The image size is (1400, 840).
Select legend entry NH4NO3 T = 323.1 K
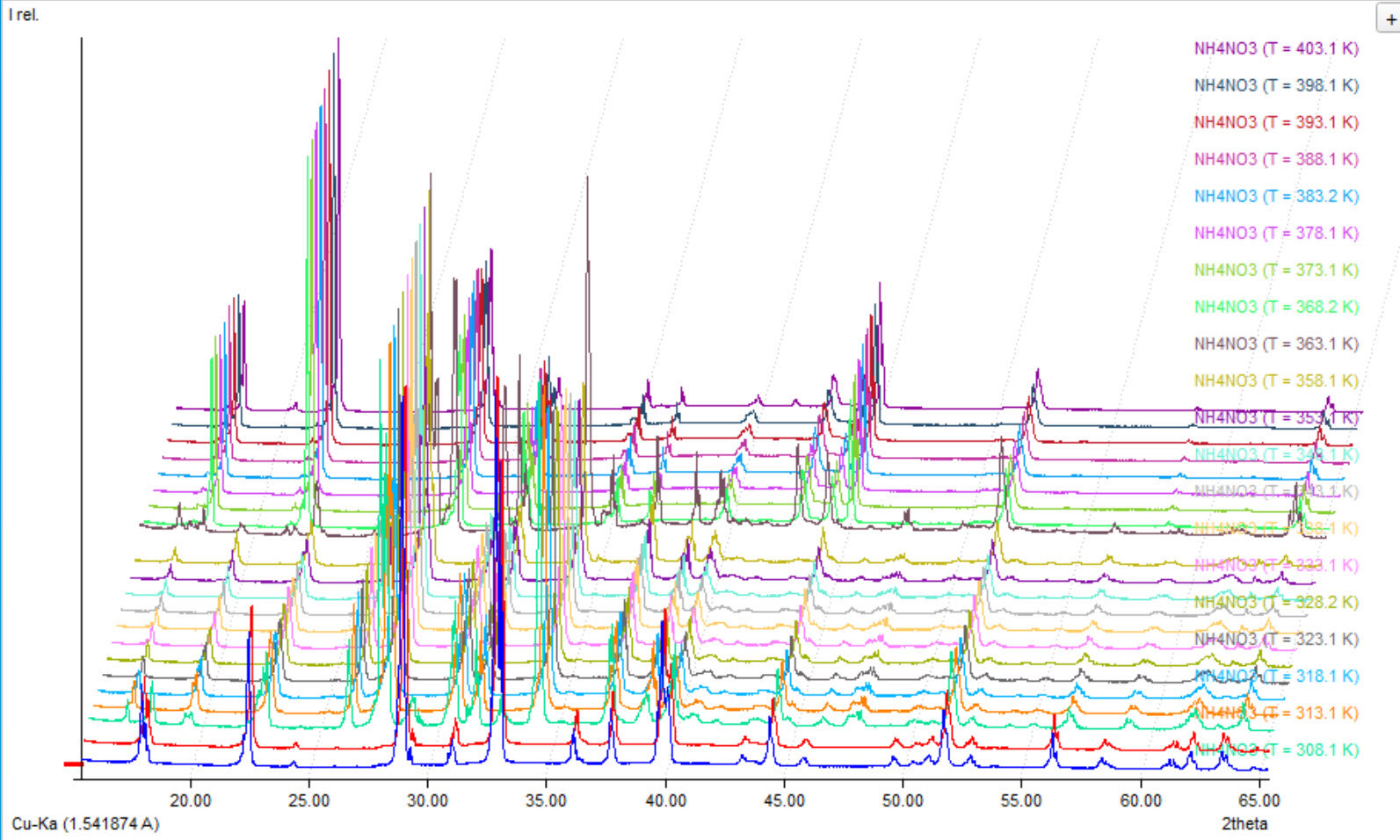tap(1275, 639)
